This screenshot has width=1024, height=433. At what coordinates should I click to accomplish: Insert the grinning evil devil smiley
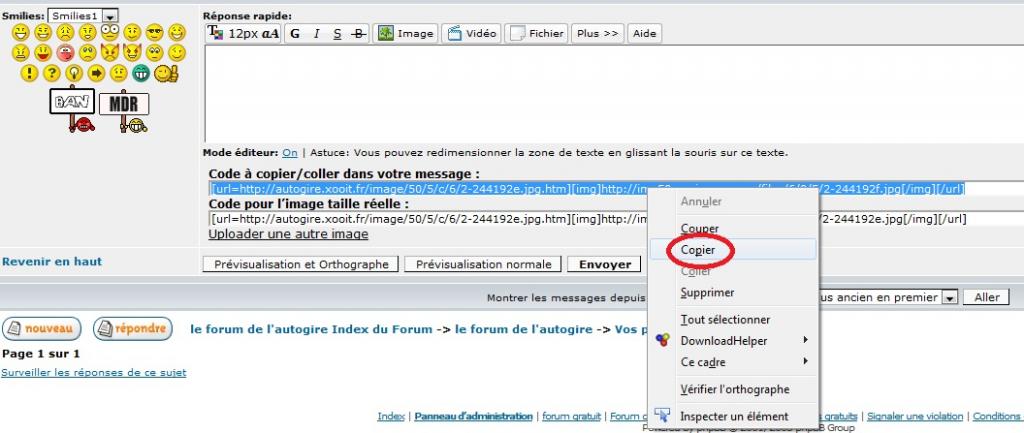coord(132,52)
